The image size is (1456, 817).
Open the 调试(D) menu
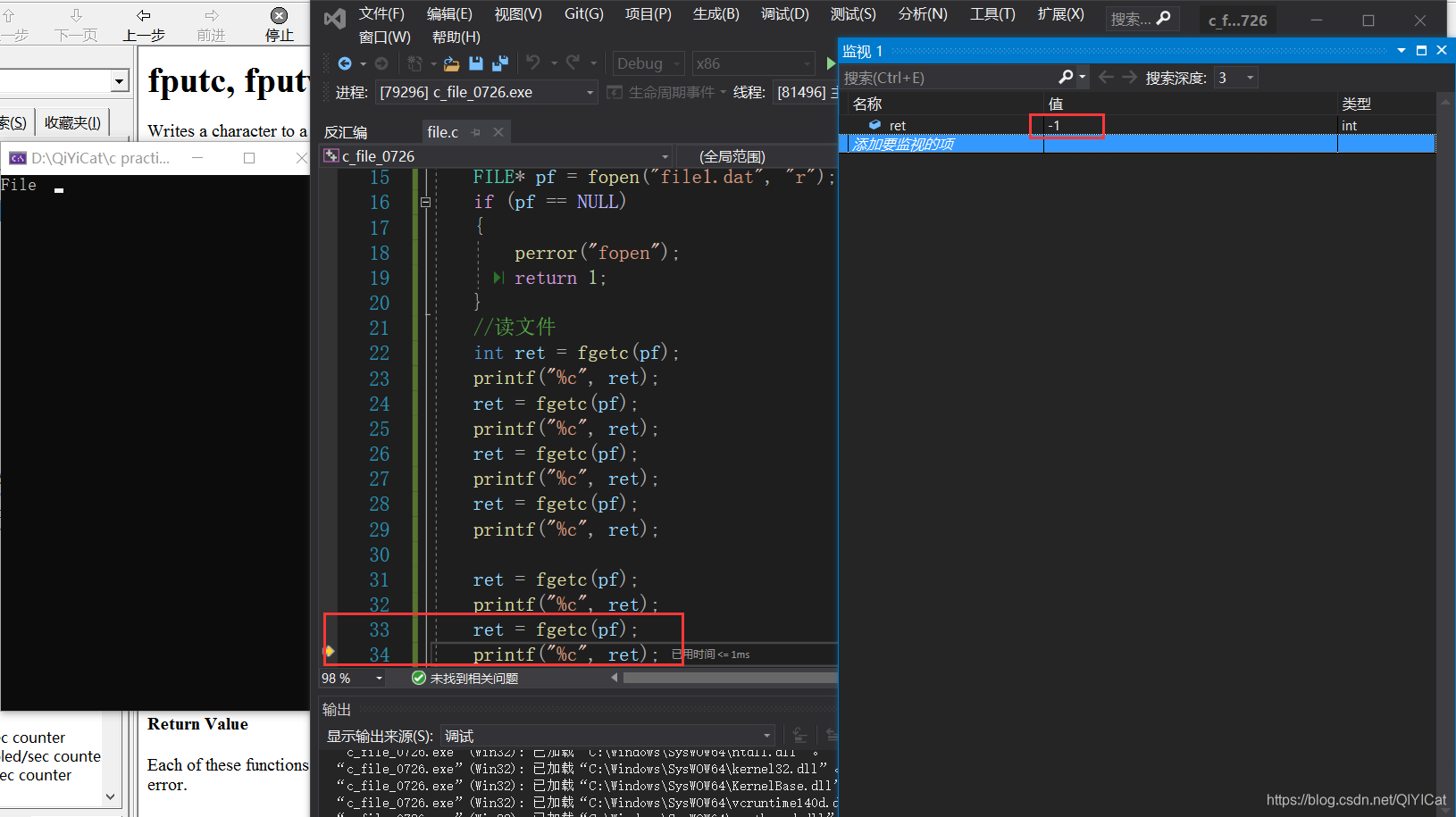point(785,13)
